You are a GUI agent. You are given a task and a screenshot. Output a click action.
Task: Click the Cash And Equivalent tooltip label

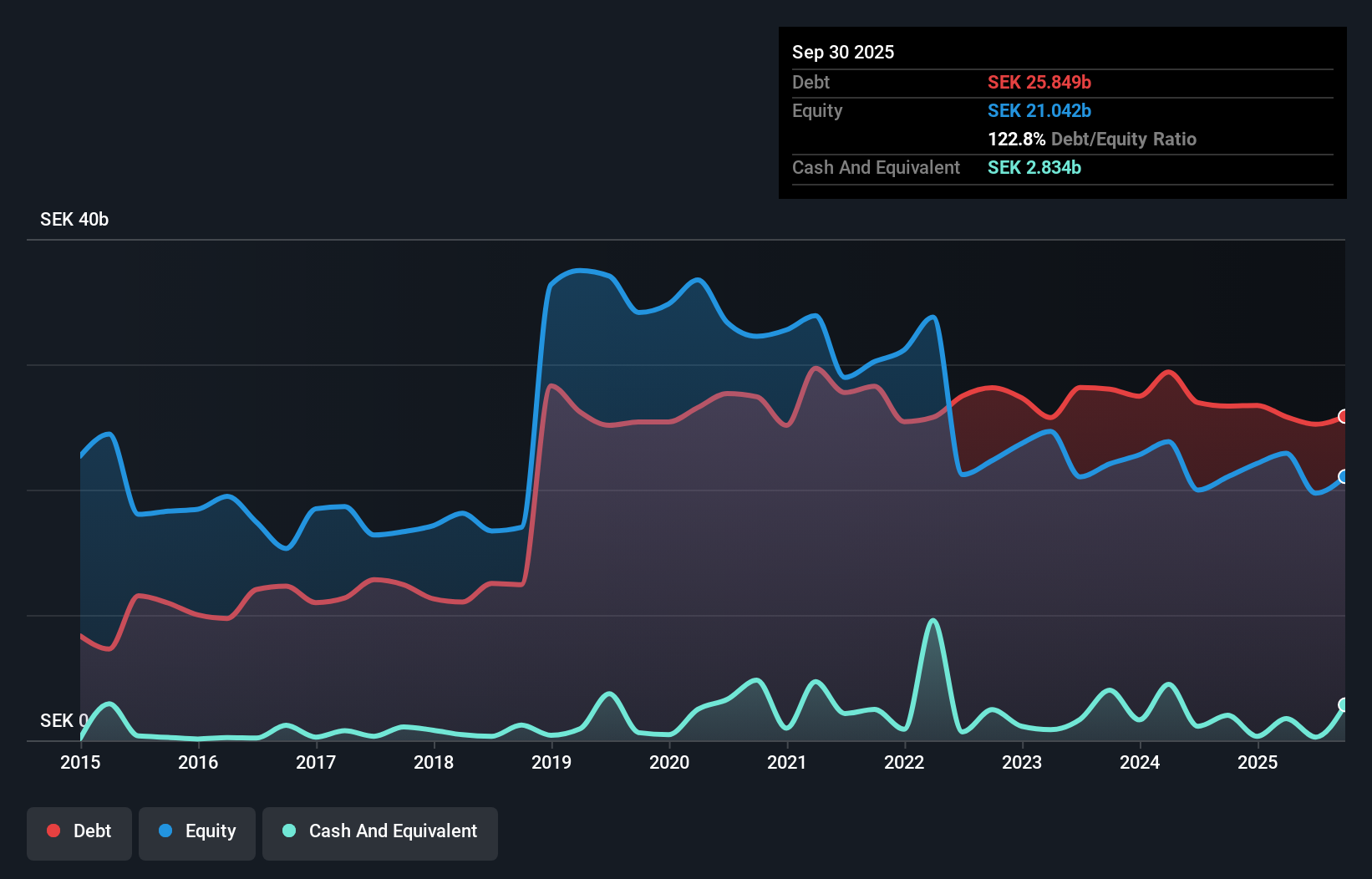click(x=876, y=167)
